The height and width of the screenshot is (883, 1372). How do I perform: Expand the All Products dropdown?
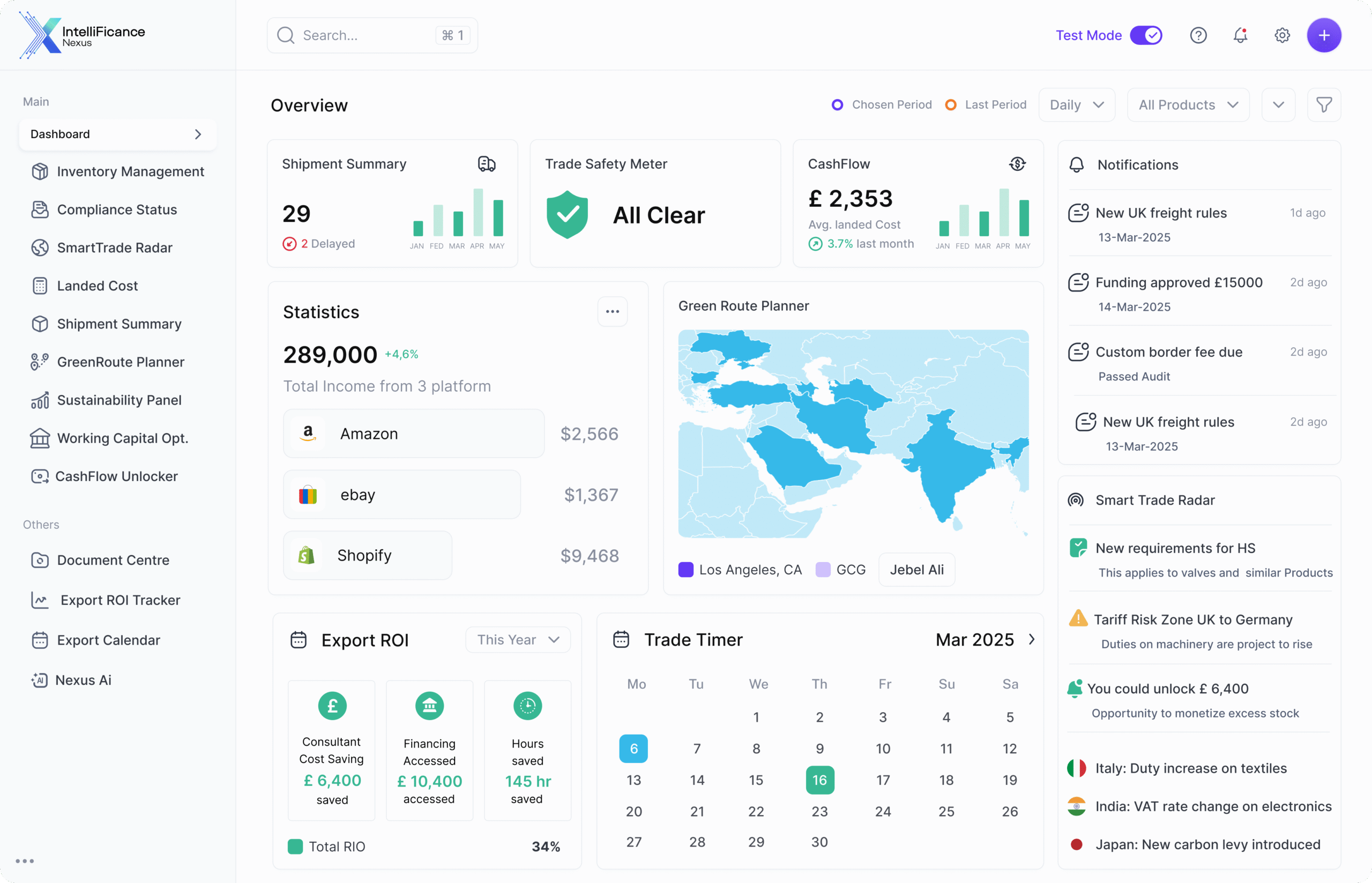tap(1188, 105)
